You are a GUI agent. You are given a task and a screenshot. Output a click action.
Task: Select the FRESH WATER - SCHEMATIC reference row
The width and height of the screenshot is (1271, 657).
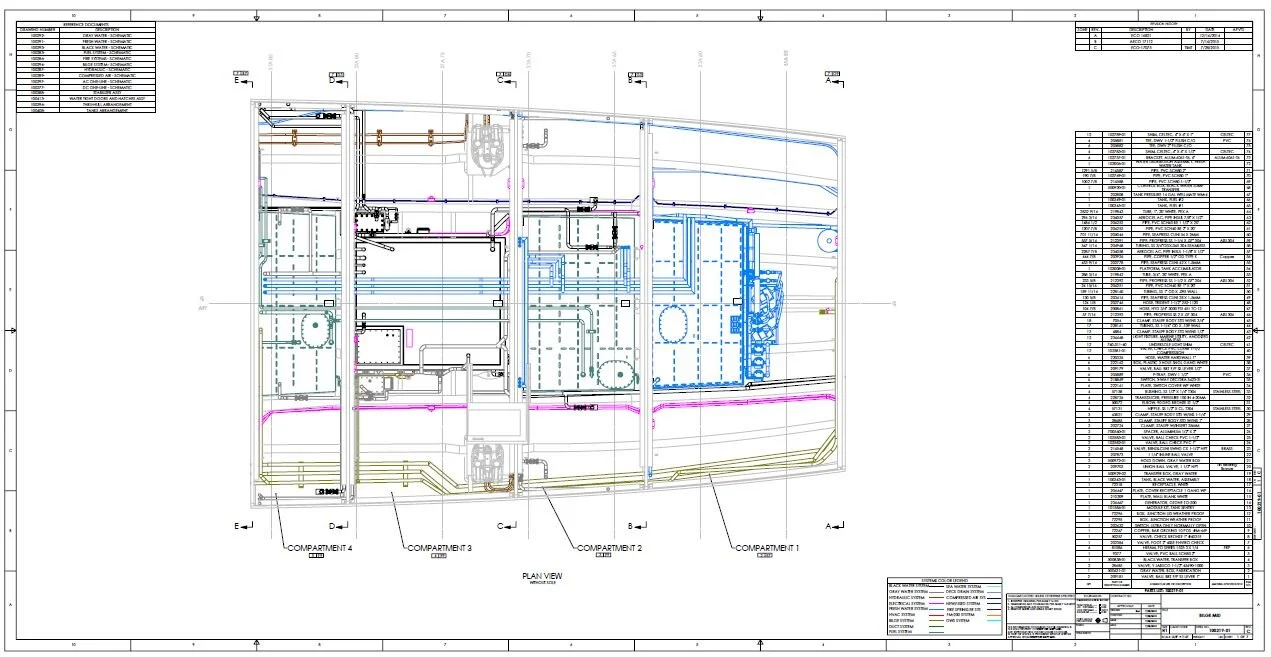(86, 42)
